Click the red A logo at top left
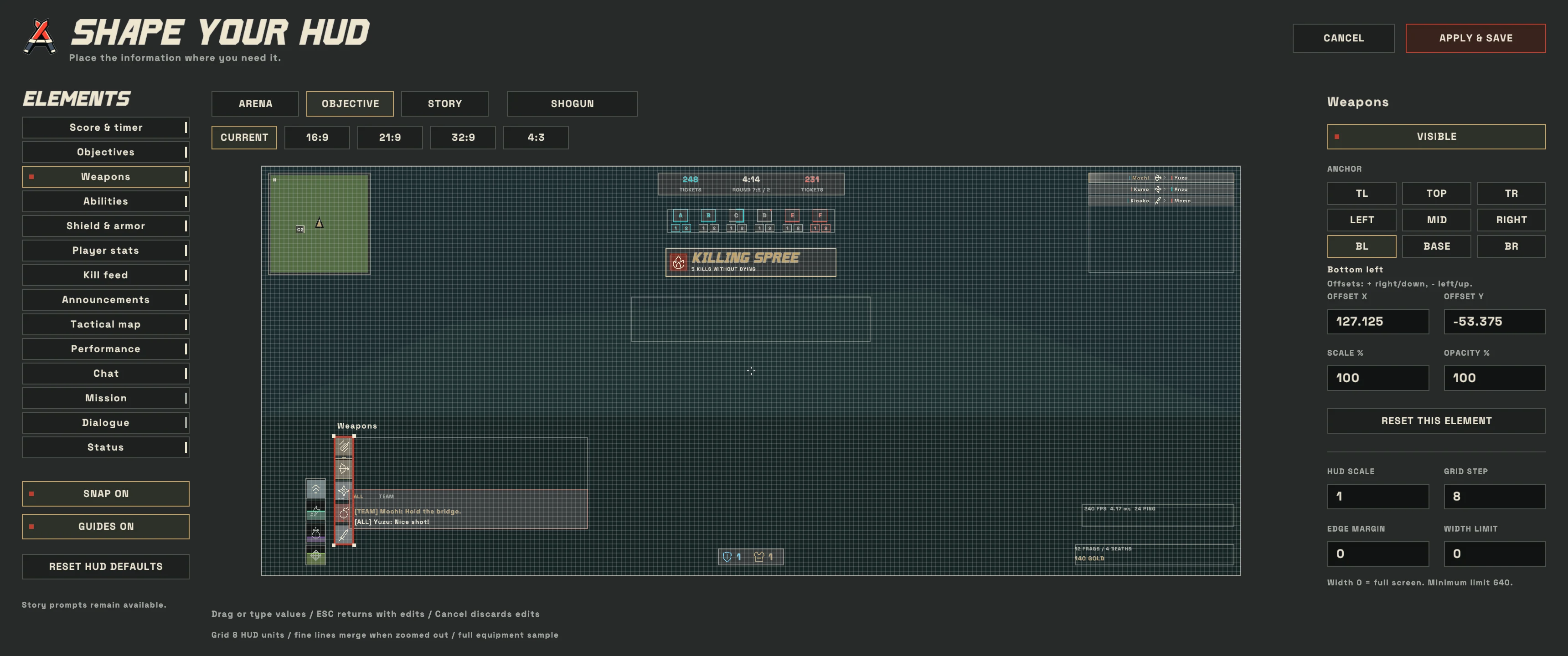Image resolution: width=1568 pixels, height=656 pixels. click(x=40, y=36)
